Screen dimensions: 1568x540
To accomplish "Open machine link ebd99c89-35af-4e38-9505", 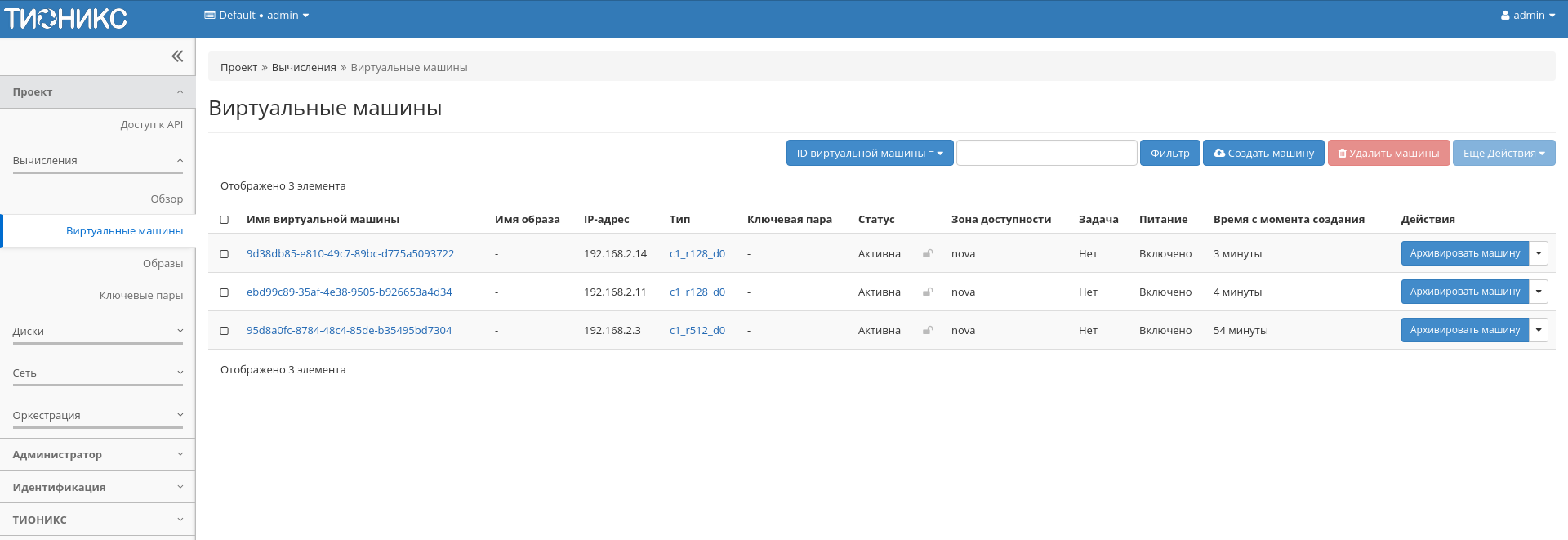I will click(x=349, y=292).
